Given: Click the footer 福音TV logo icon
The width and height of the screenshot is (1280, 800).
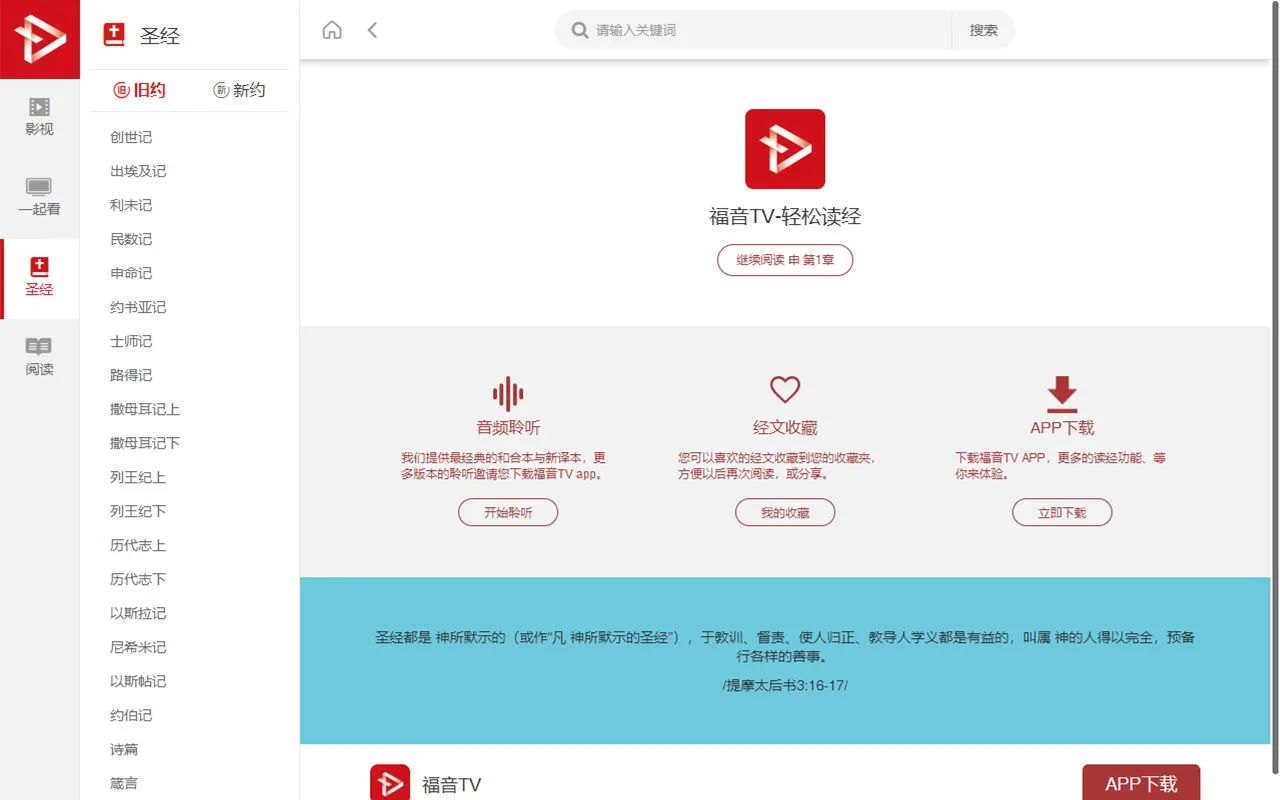Looking at the screenshot, I should coord(390,784).
